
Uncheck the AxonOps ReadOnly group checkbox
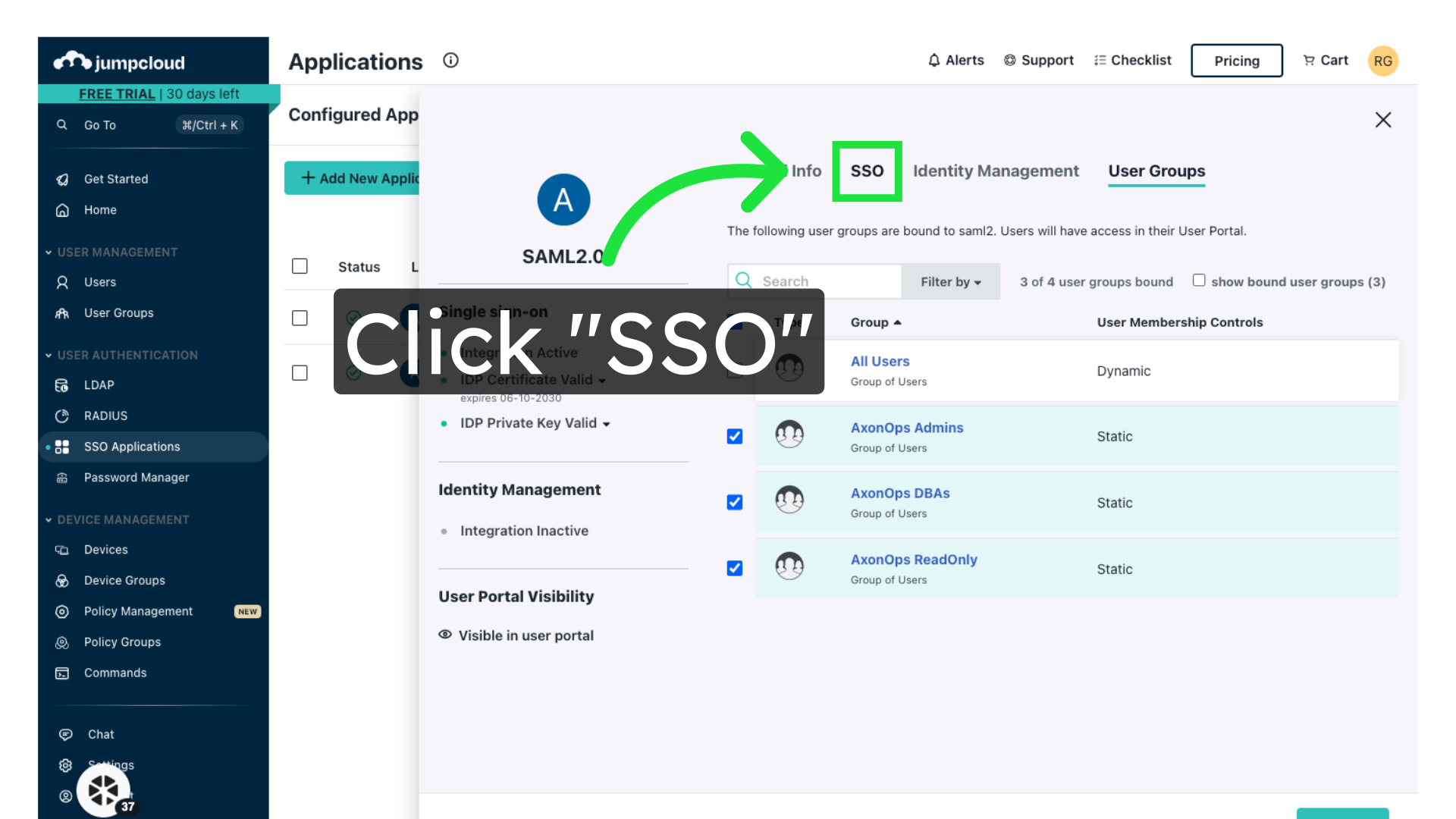pyautogui.click(x=734, y=569)
